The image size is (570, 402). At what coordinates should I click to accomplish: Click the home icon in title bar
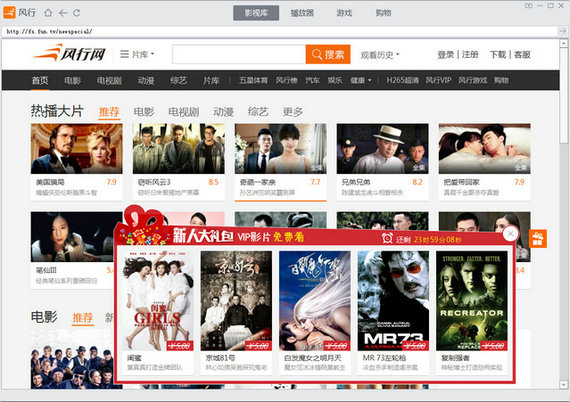(48, 13)
